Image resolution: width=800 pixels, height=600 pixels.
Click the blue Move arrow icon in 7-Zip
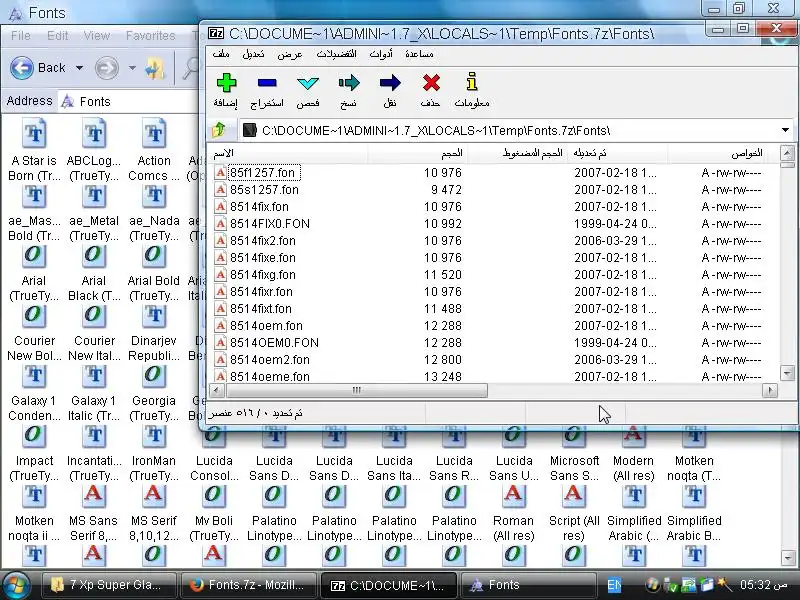[x=390, y=83]
